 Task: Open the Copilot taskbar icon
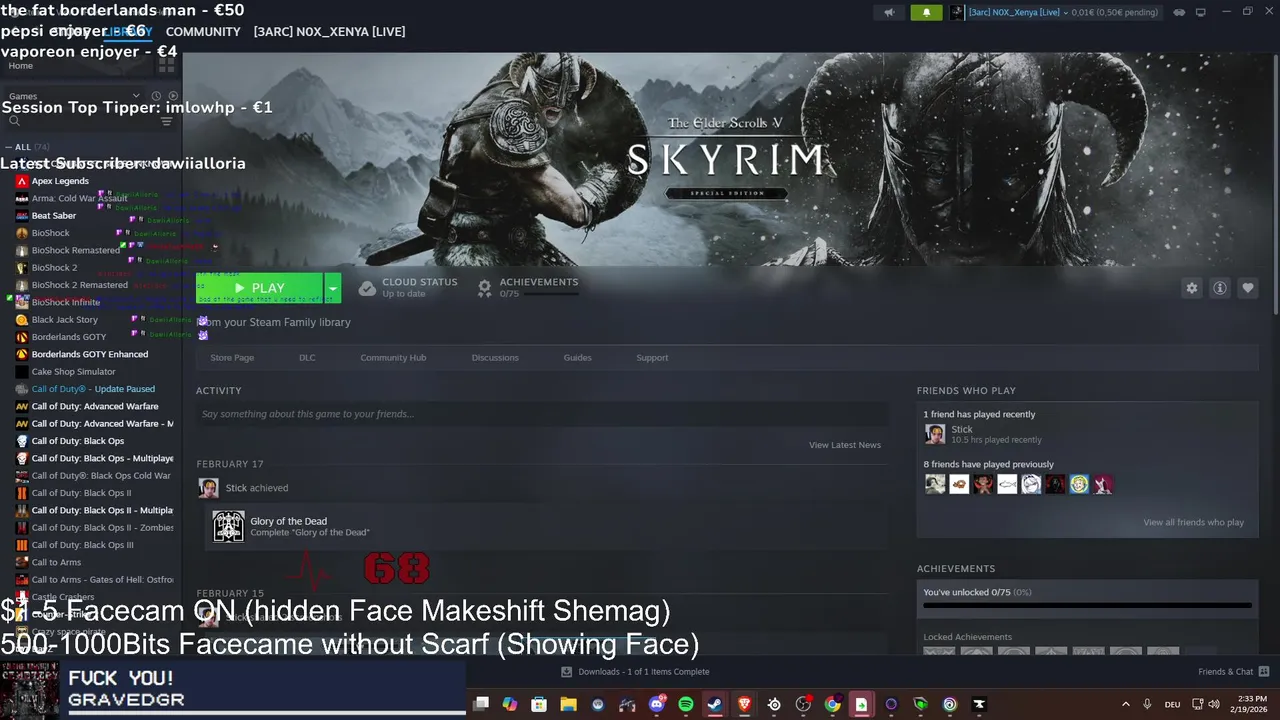[510, 704]
